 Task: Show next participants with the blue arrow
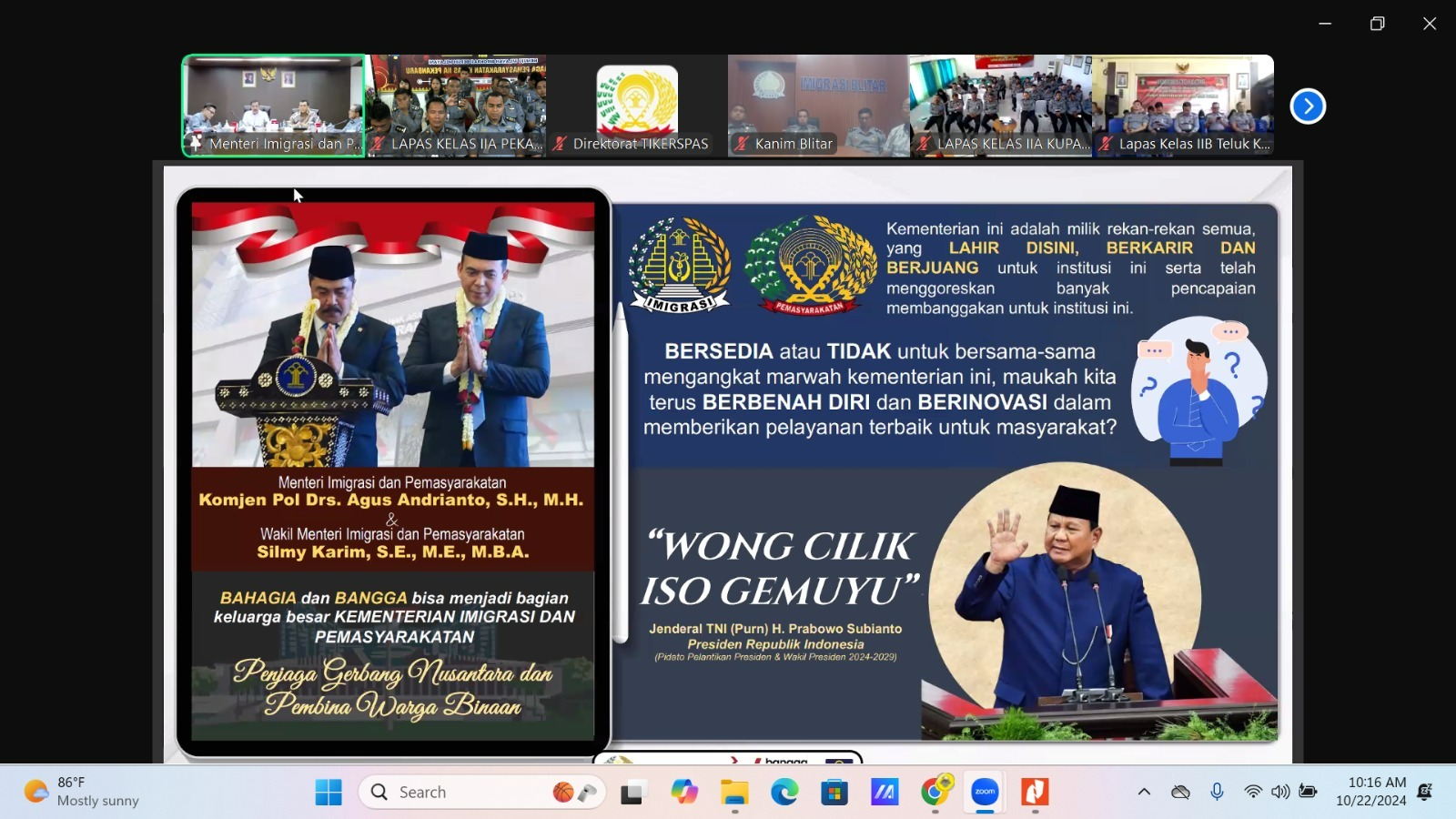coord(1308,106)
